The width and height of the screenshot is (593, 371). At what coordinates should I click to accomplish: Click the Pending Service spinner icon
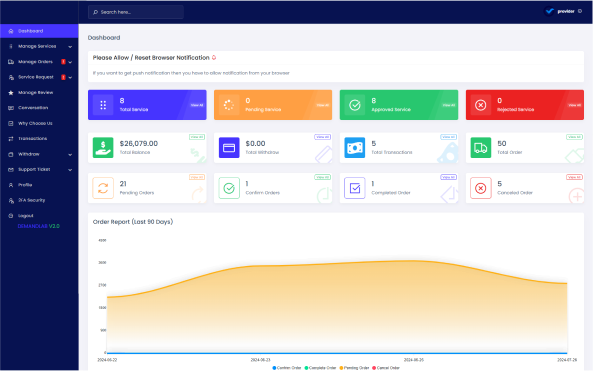229,105
